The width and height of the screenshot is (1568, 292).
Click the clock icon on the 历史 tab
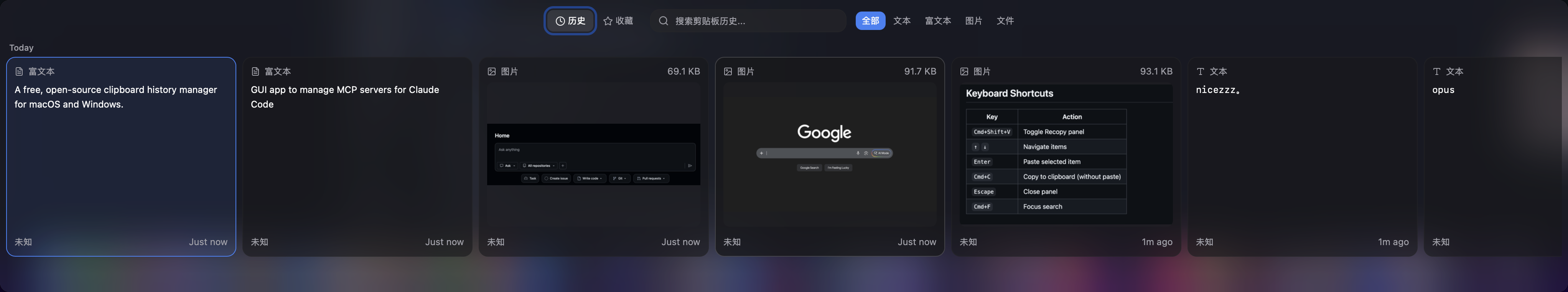tap(560, 21)
